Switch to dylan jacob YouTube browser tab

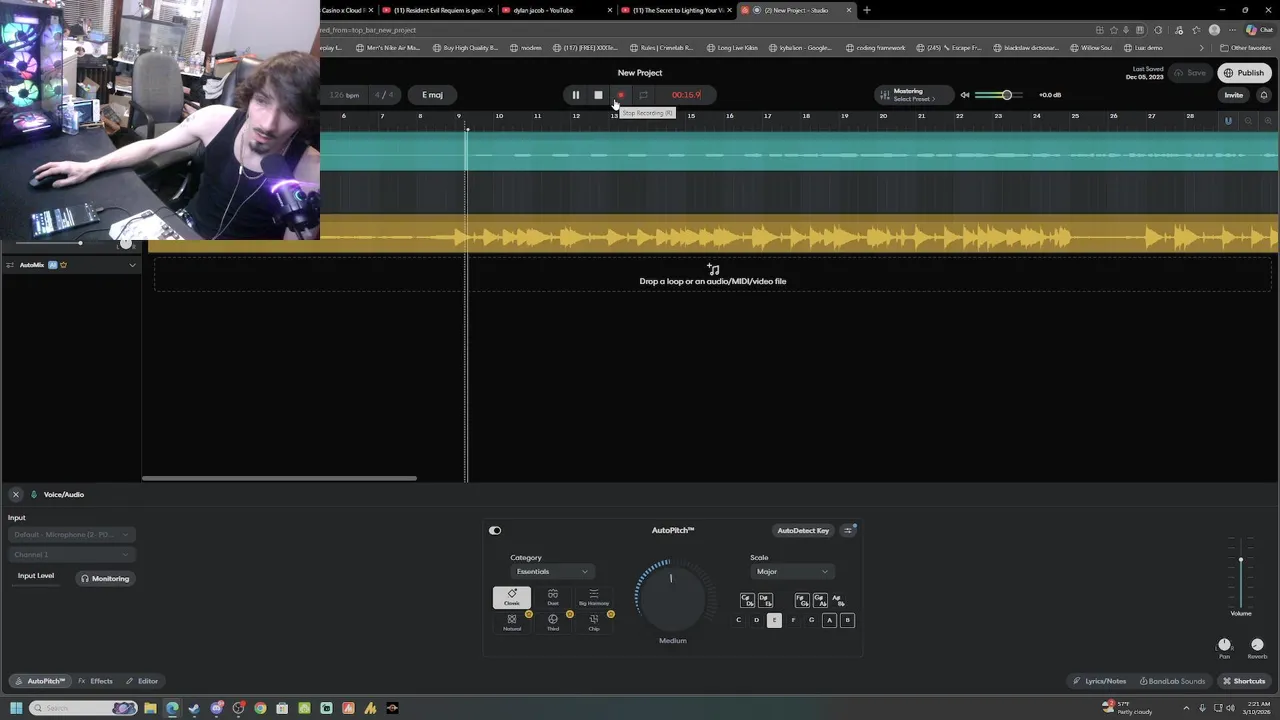click(558, 10)
